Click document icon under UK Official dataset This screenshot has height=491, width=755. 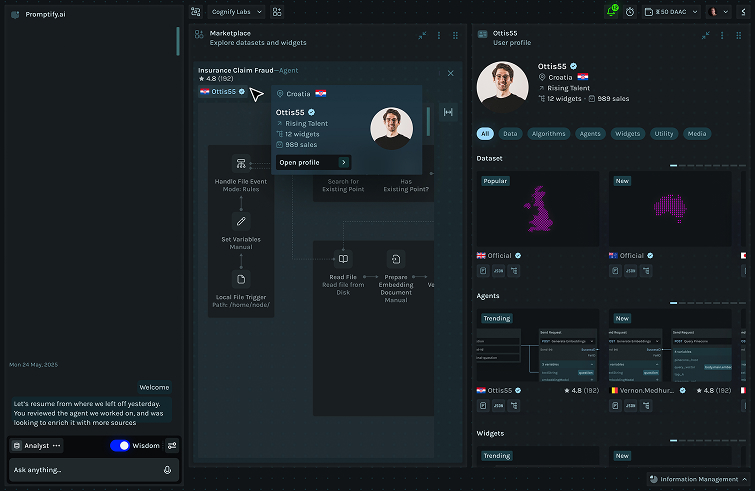click(x=483, y=271)
